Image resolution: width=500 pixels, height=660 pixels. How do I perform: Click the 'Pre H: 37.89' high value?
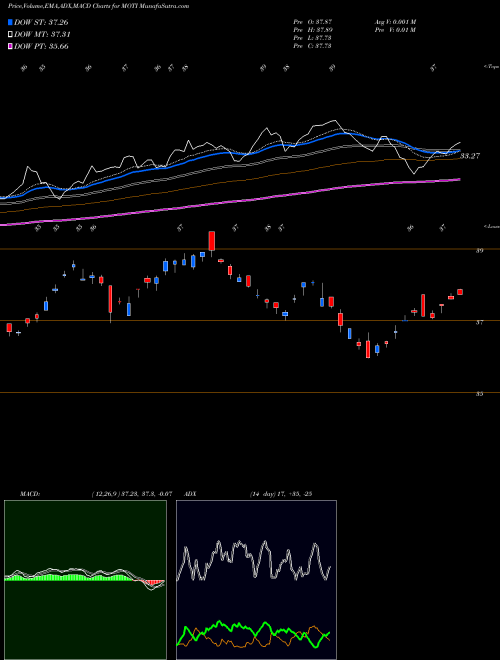pos(313,30)
